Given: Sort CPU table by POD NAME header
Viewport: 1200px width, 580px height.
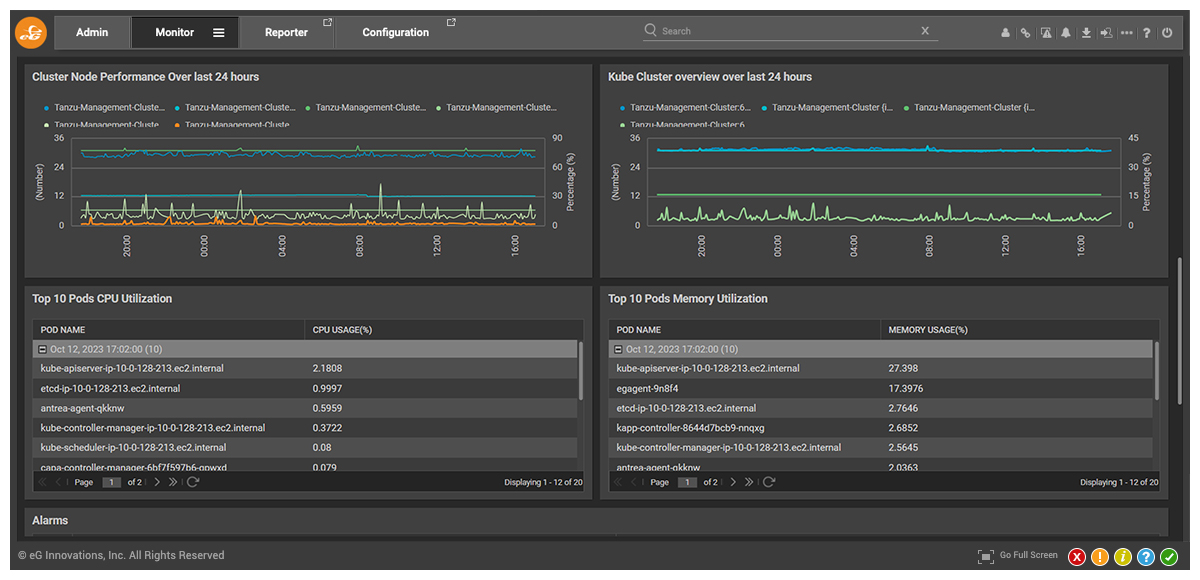Looking at the screenshot, I should (x=169, y=330).
